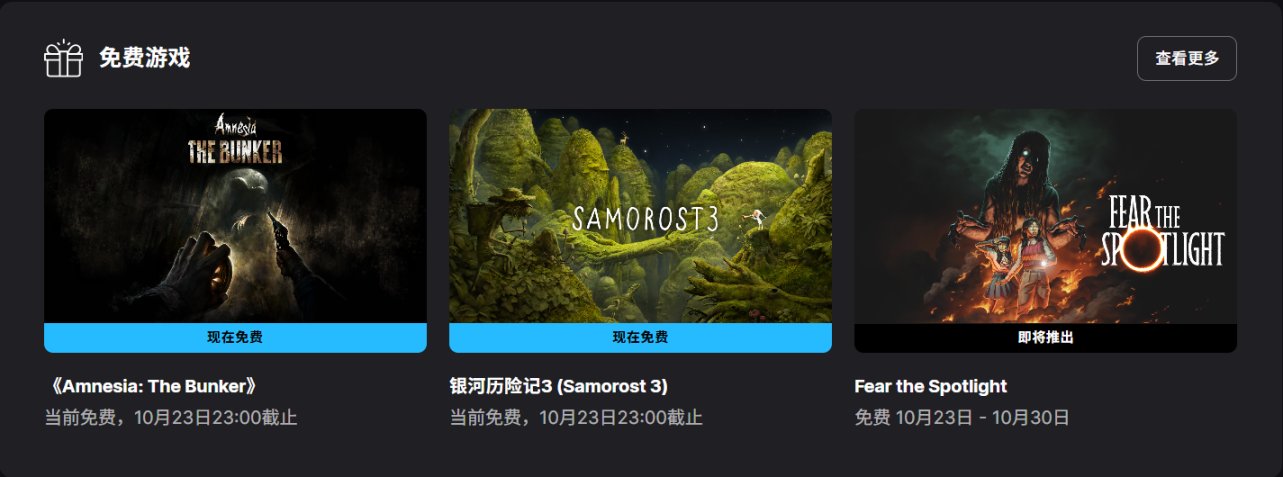This screenshot has width=1283, height=477.
Task: Open the Fear the Spotlight cover artwork
Action: [1045, 216]
